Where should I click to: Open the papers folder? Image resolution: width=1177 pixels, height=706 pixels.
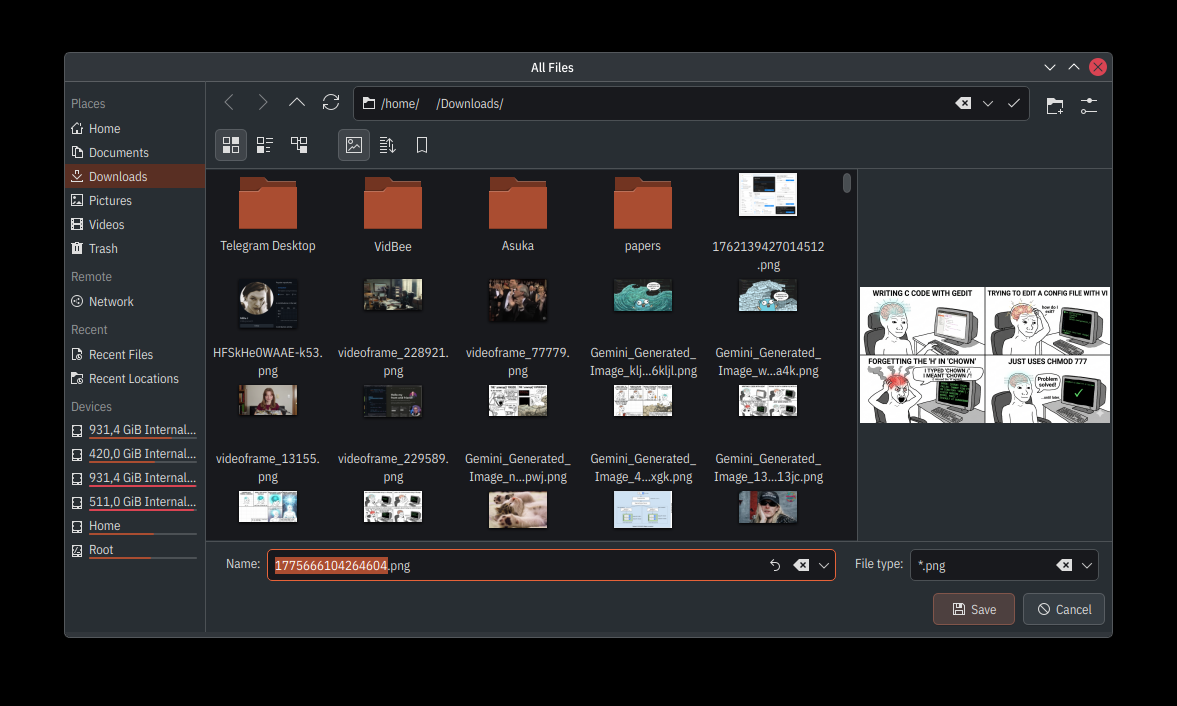tap(643, 214)
